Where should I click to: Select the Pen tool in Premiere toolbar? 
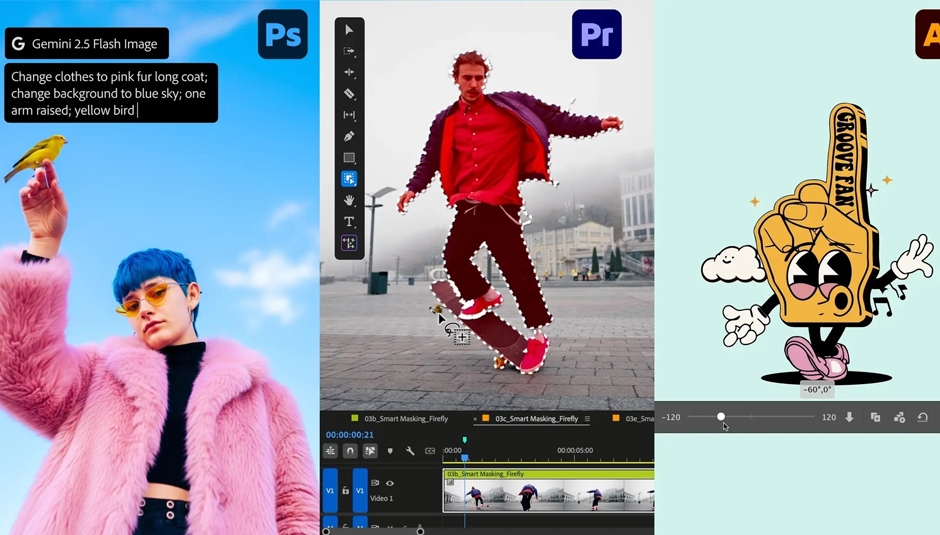[349, 136]
